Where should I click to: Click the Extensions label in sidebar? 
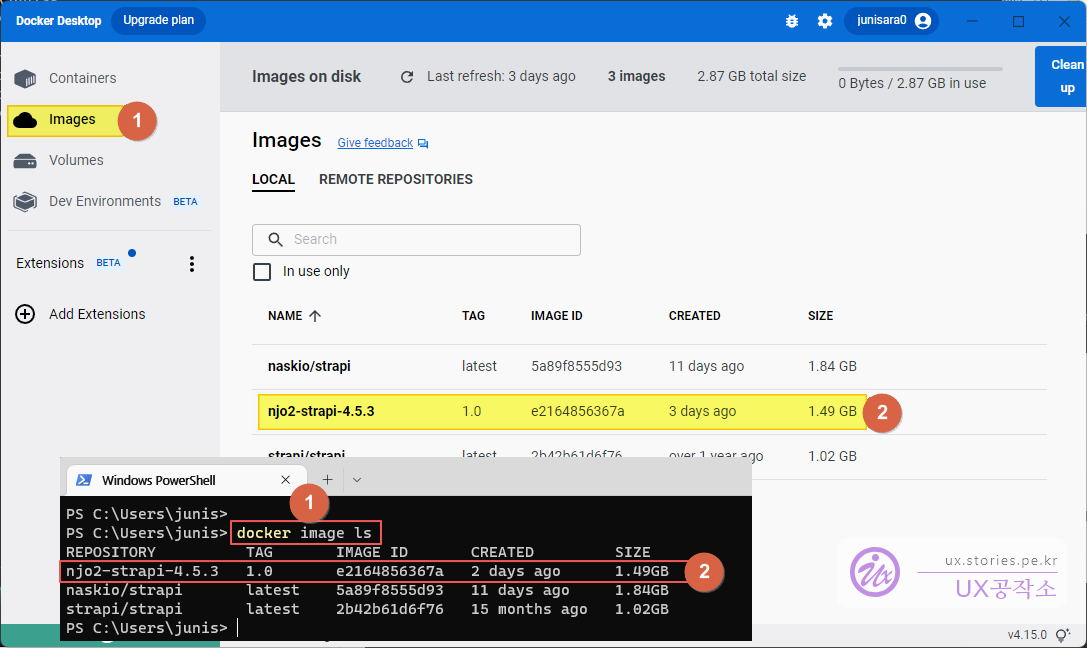(50, 263)
